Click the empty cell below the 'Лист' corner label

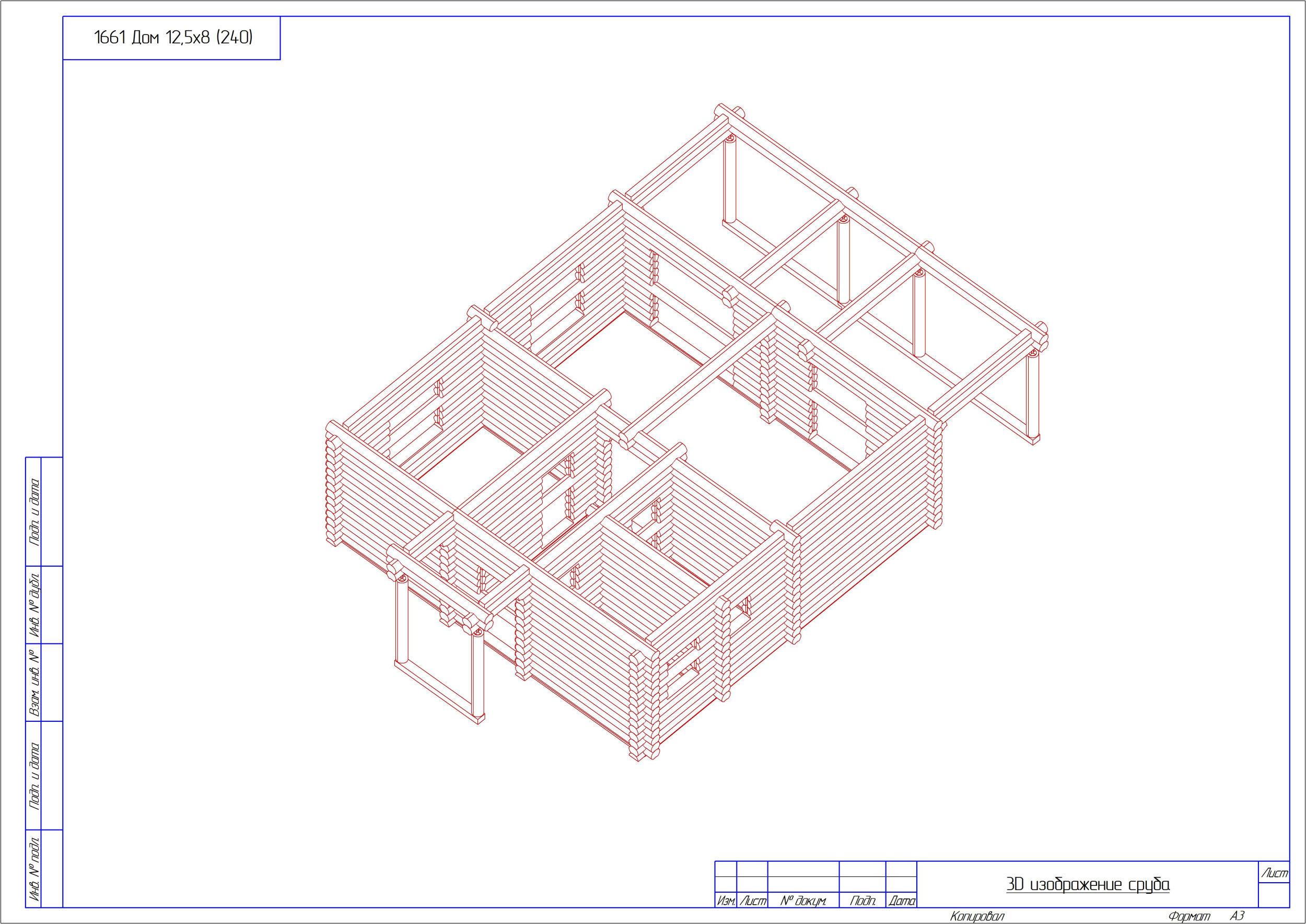click(x=1274, y=896)
